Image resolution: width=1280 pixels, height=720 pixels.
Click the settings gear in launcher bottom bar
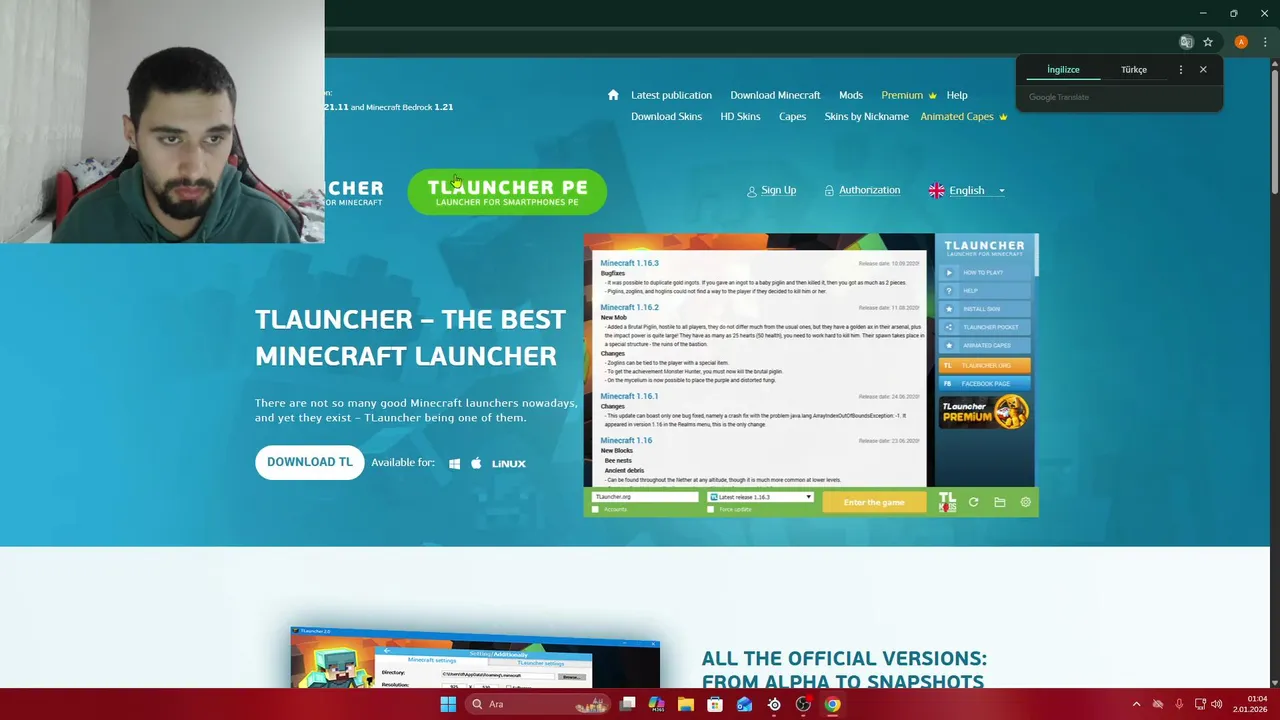click(x=1025, y=502)
